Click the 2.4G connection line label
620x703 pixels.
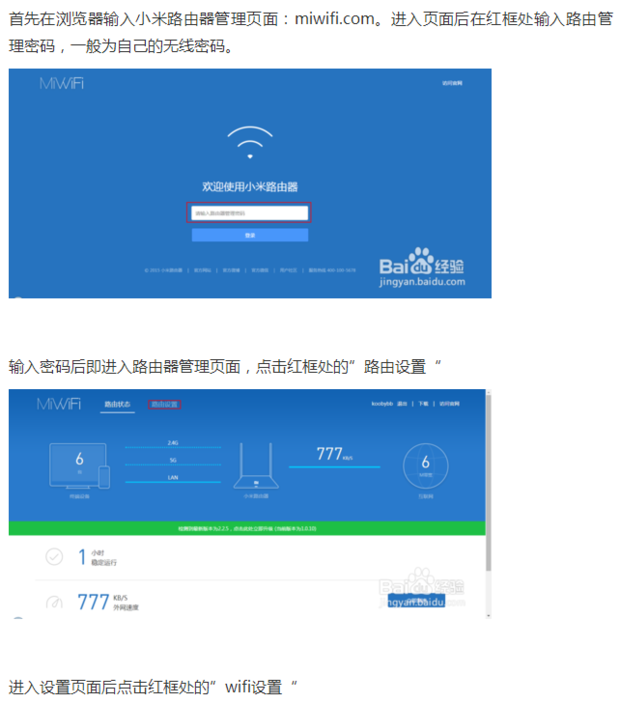point(173,443)
